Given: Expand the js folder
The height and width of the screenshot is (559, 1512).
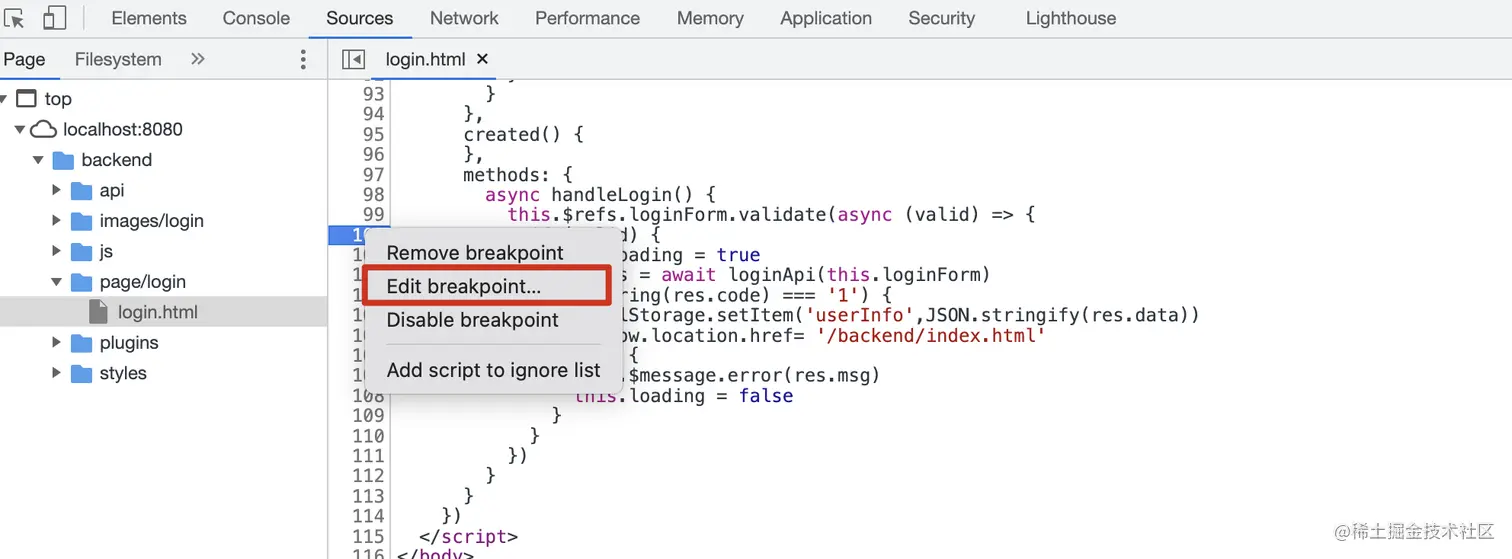Looking at the screenshot, I should point(57,251).
